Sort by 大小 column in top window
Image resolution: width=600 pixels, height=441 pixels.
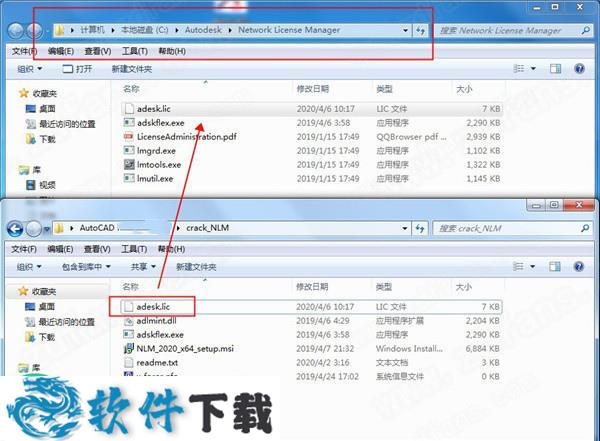[464, 89]
